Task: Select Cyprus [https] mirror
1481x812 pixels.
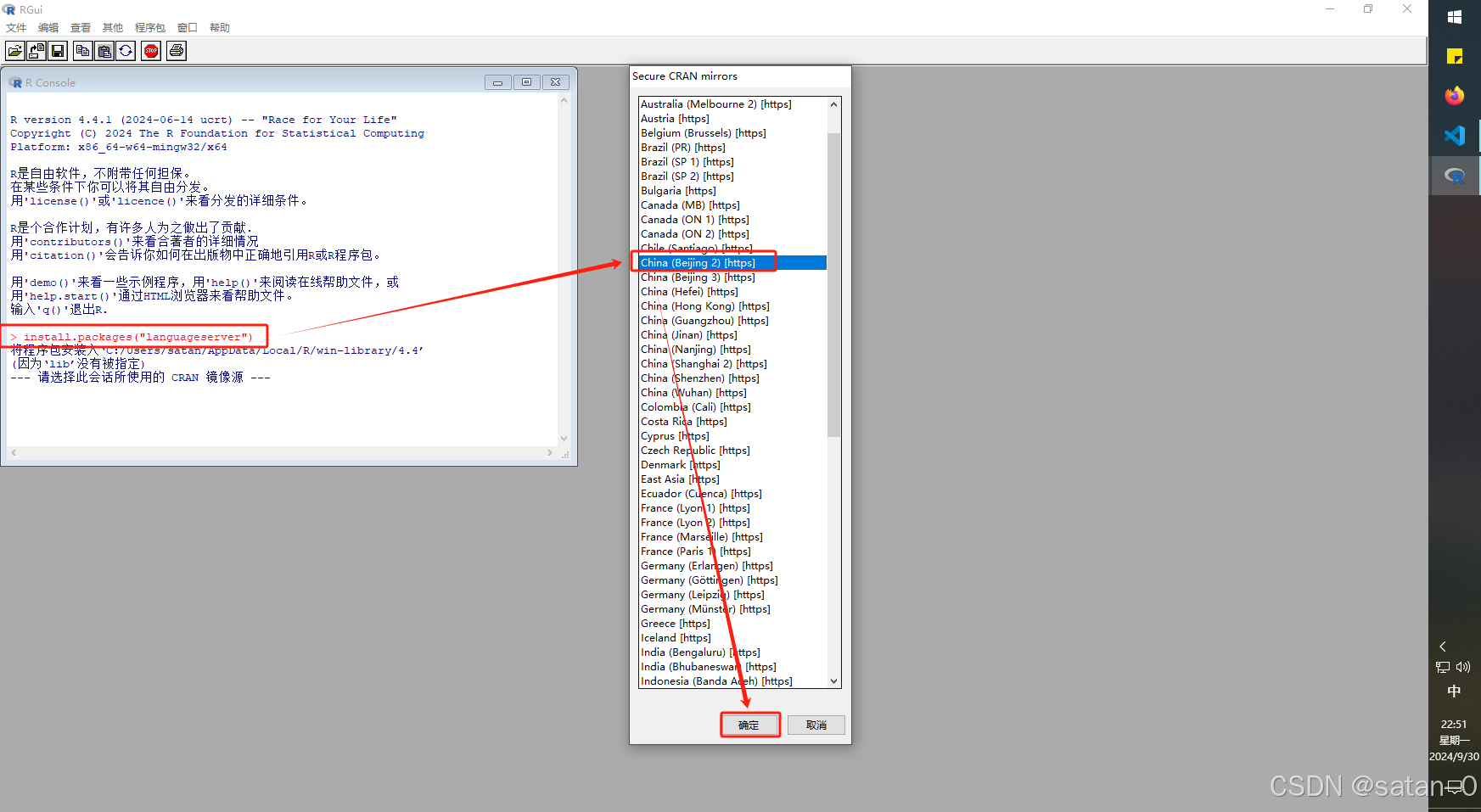Action: click(732, 436)
